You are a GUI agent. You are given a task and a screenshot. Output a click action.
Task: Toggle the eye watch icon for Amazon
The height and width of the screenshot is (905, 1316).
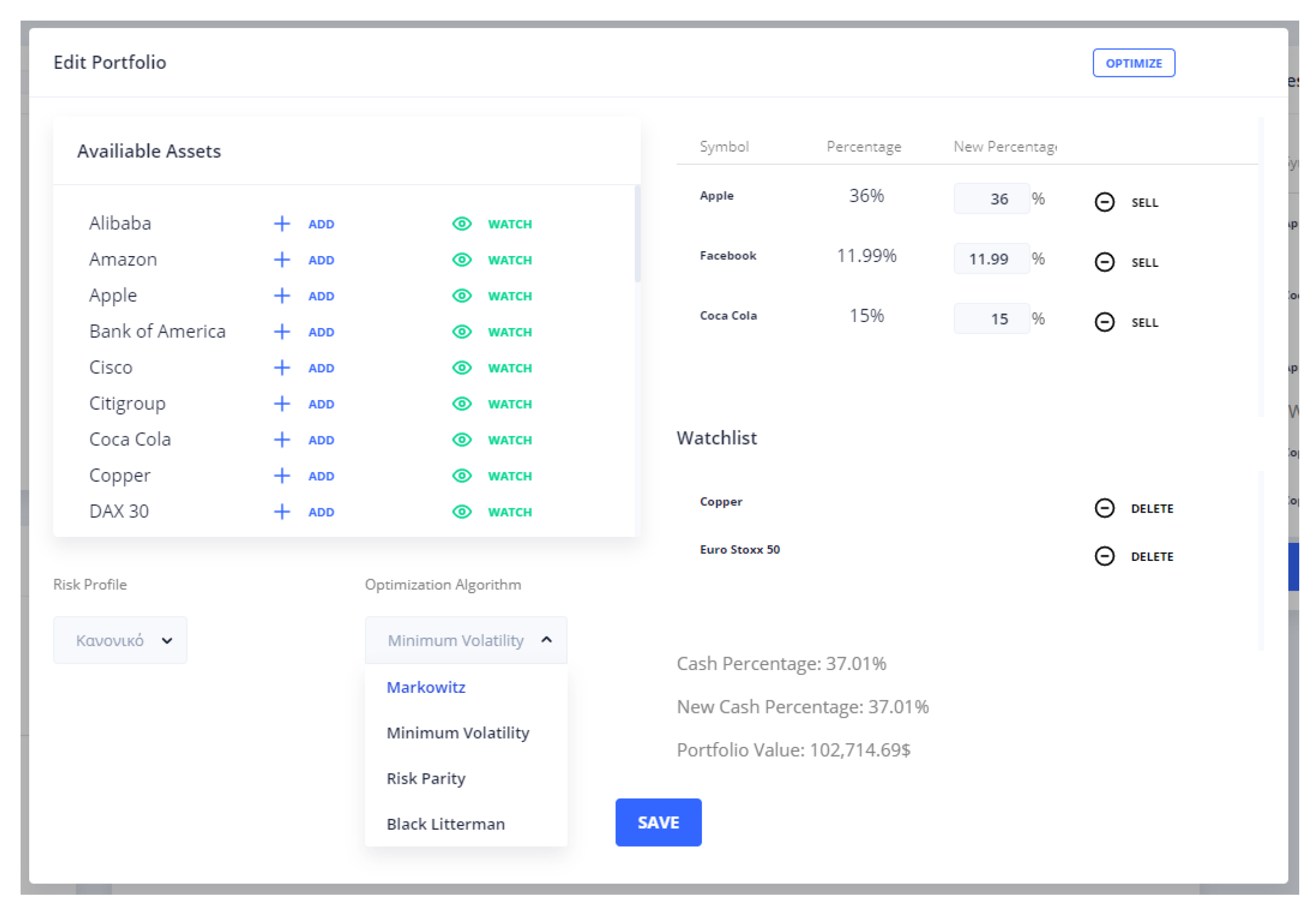point(462,260)
